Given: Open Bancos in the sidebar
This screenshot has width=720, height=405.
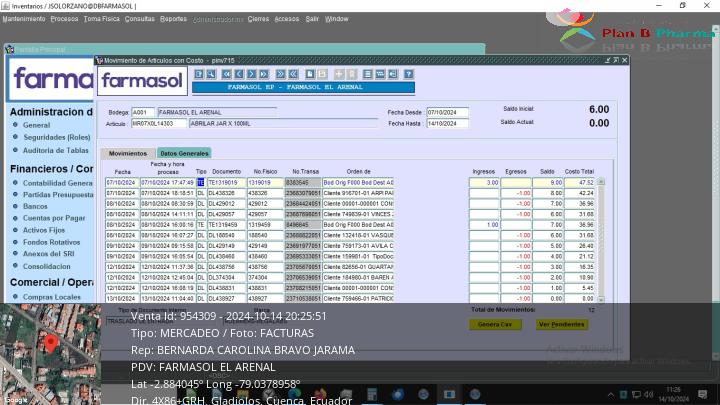Looking at the screenshot, I should (35, 207).
